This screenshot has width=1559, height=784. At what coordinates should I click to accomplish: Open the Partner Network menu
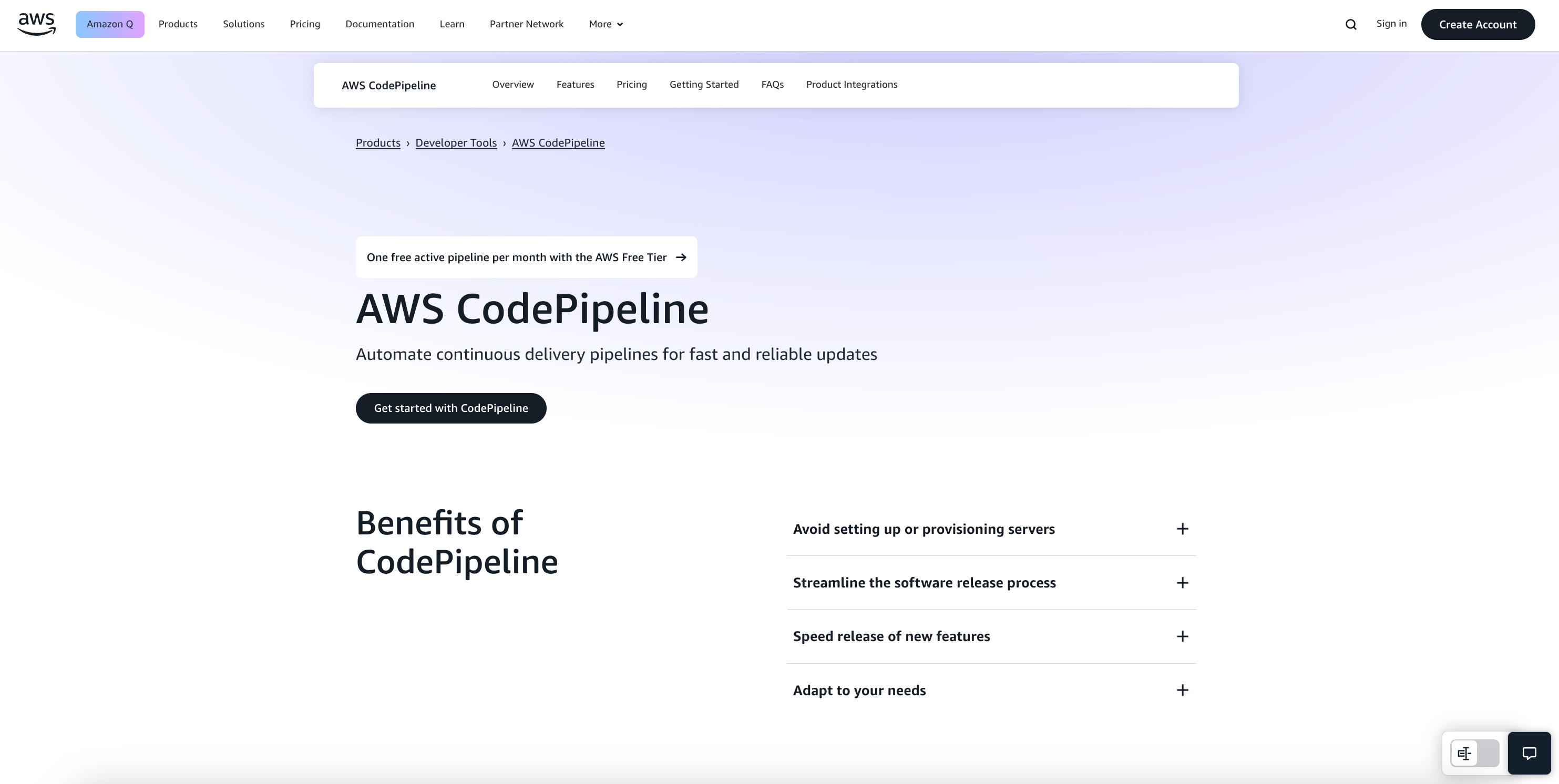coord(526,24)
